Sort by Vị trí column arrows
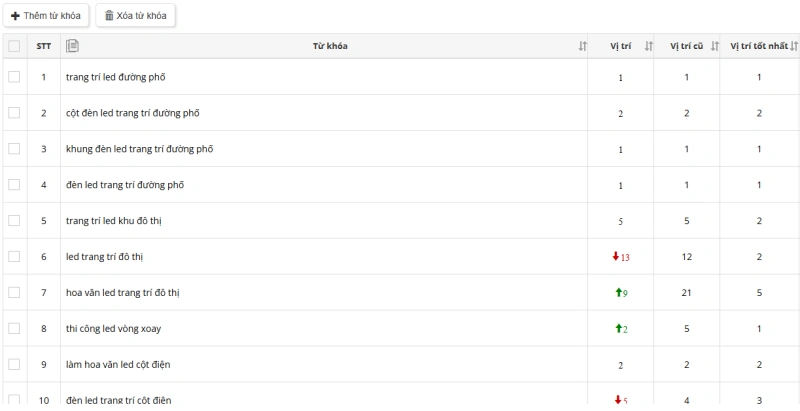Image resolution: width=800 pixels, height=411 pixels. pos(648,47)
